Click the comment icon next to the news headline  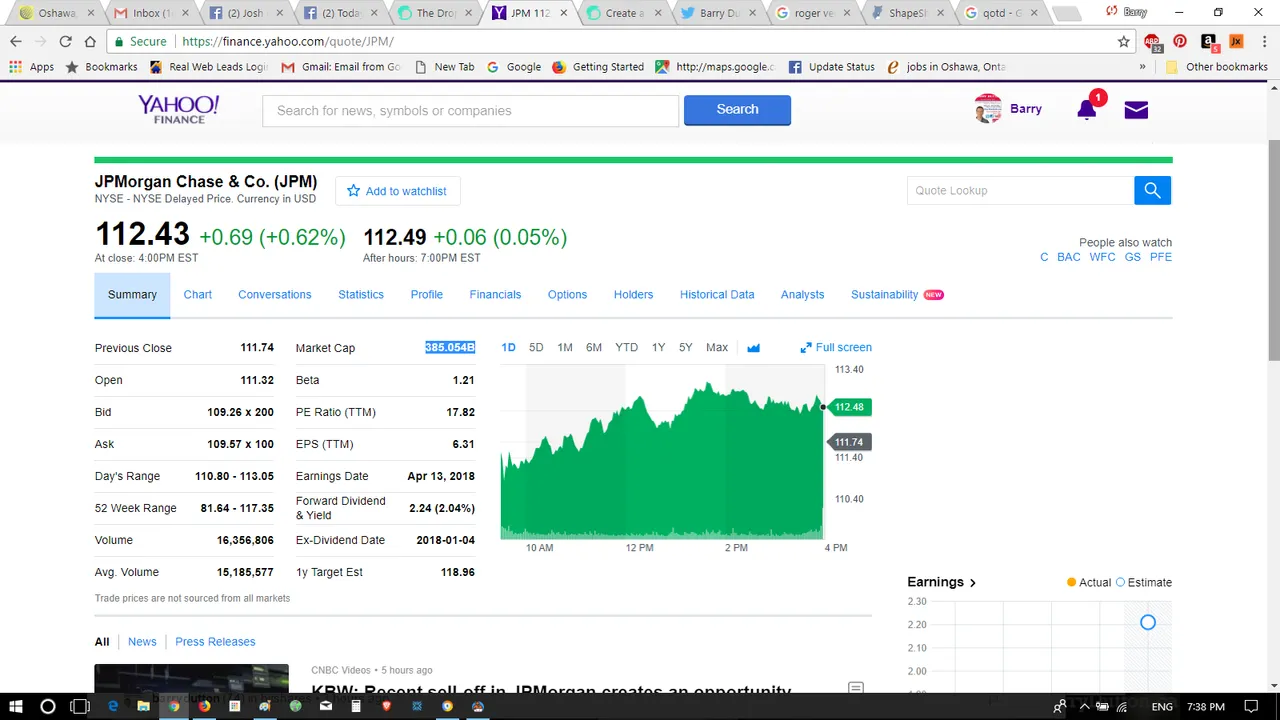point(855,689)
